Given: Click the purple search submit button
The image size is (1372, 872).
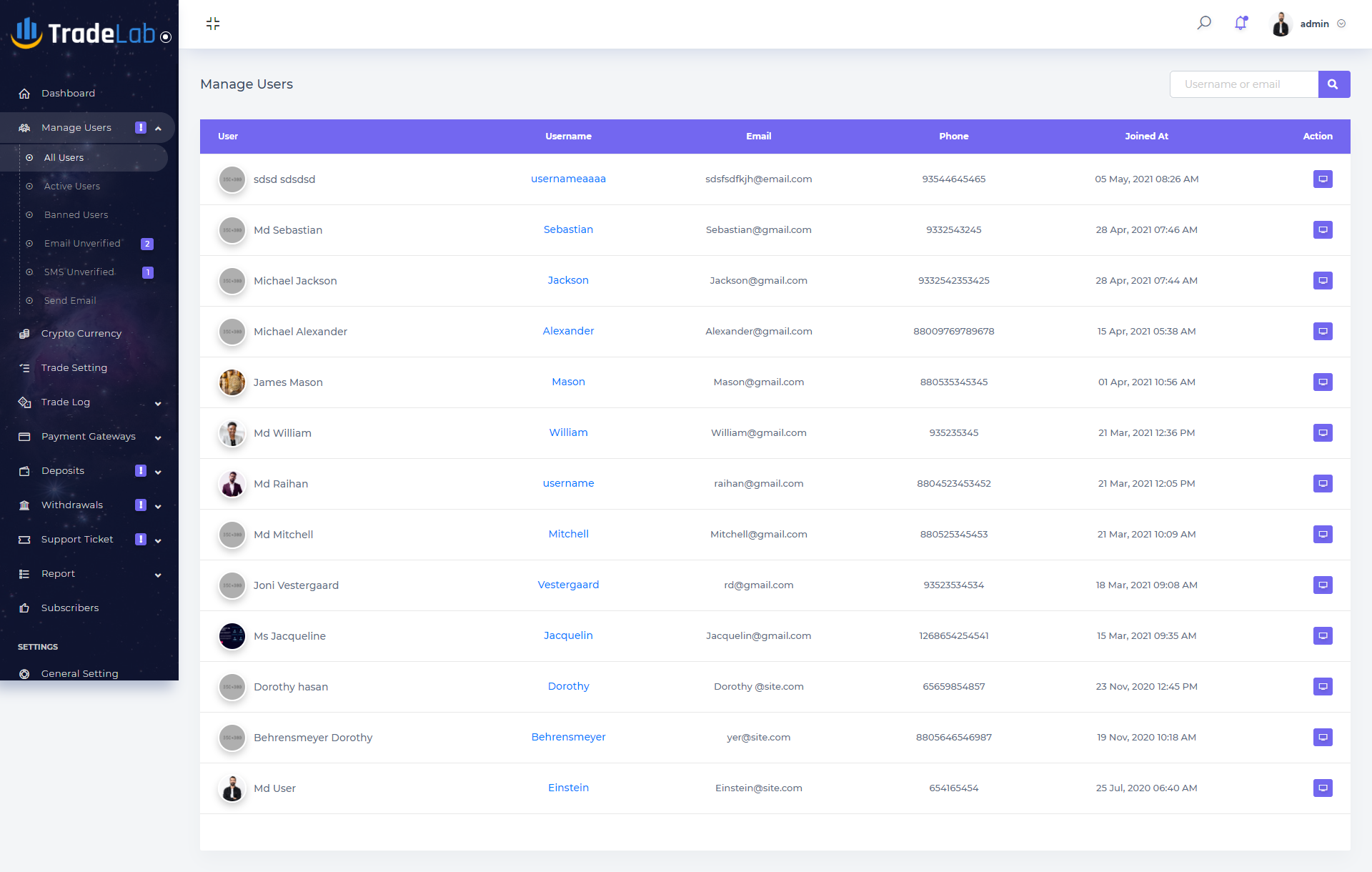Looking at the screenshot, I should (1333, 84).
